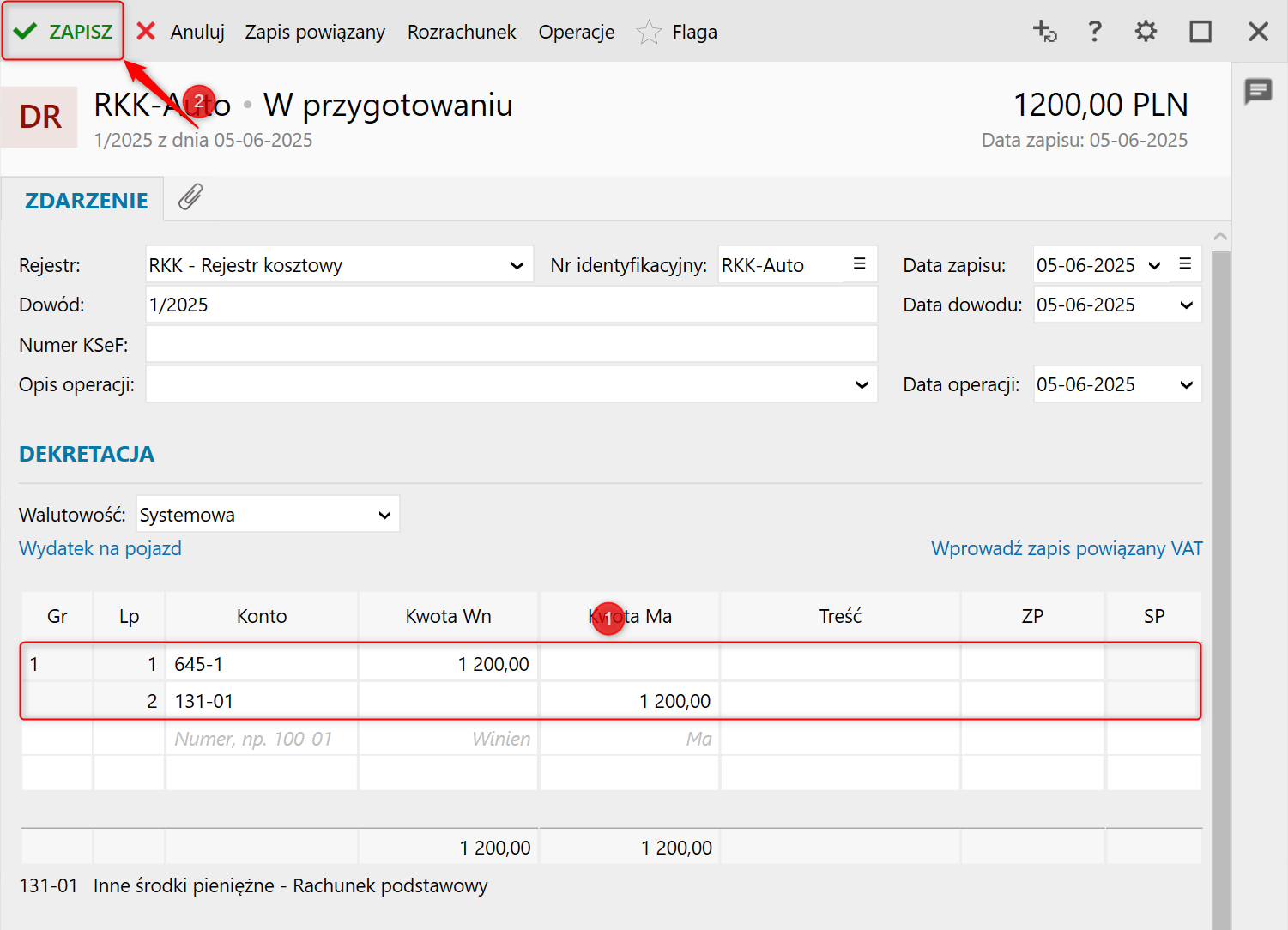The height and width of the screenshot is (930, 1288).
Task: Click the settings gear icon
Action: tap(1146, 32)
